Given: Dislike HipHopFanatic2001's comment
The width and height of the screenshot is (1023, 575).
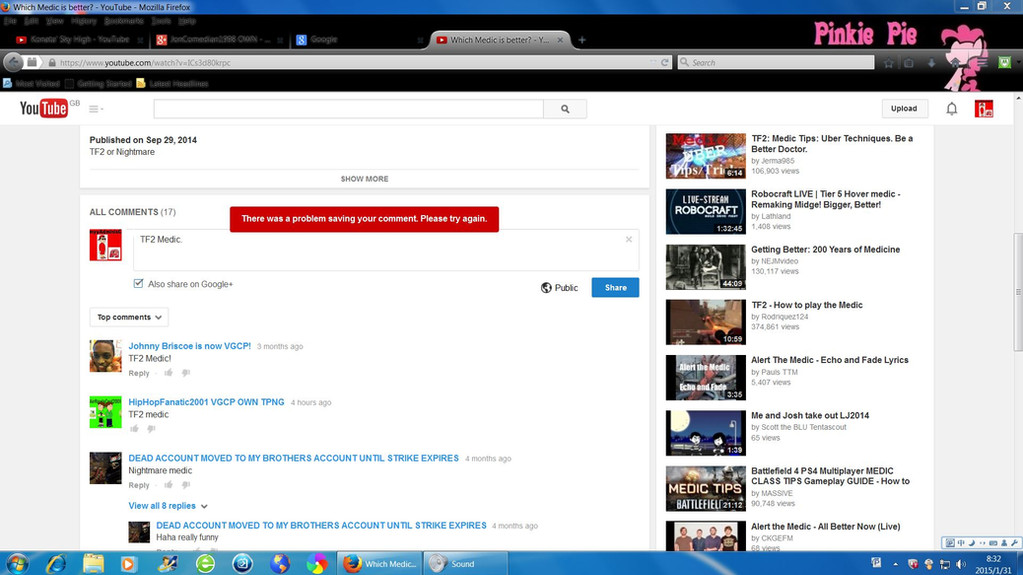Looking at the screenshot, I should coord(151,429).
